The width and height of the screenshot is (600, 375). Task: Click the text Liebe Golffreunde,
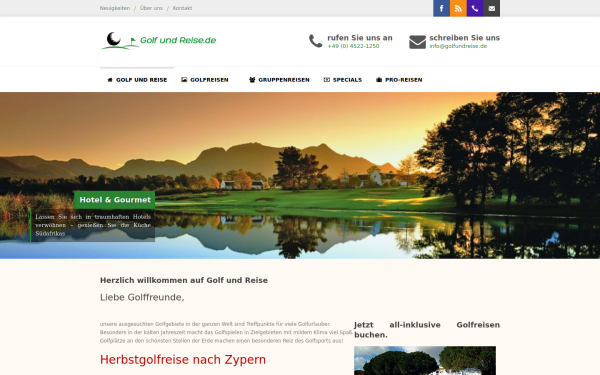coord(142,297)
